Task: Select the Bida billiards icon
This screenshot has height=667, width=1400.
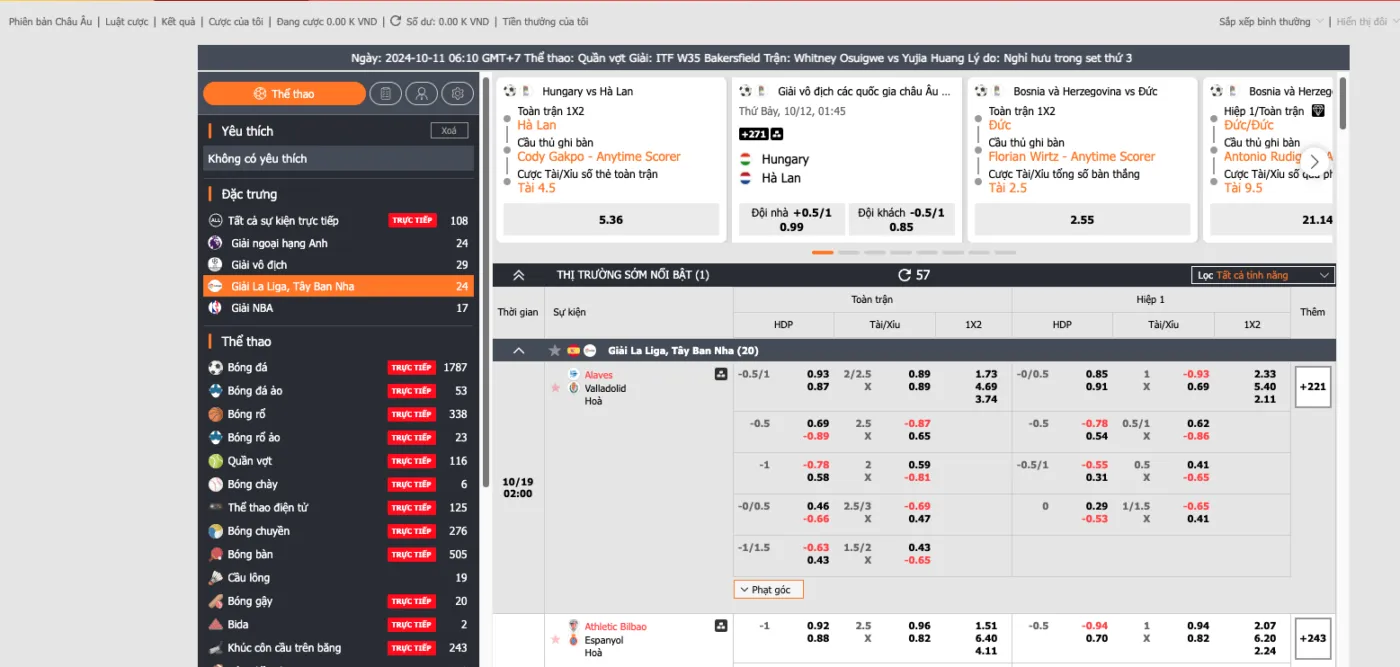Action: point(215,624)
